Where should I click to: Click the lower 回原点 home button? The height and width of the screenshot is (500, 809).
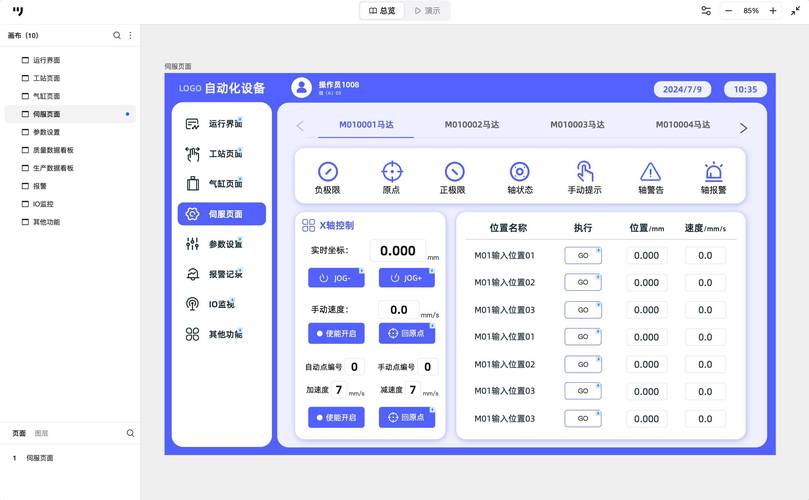point(407,417)
